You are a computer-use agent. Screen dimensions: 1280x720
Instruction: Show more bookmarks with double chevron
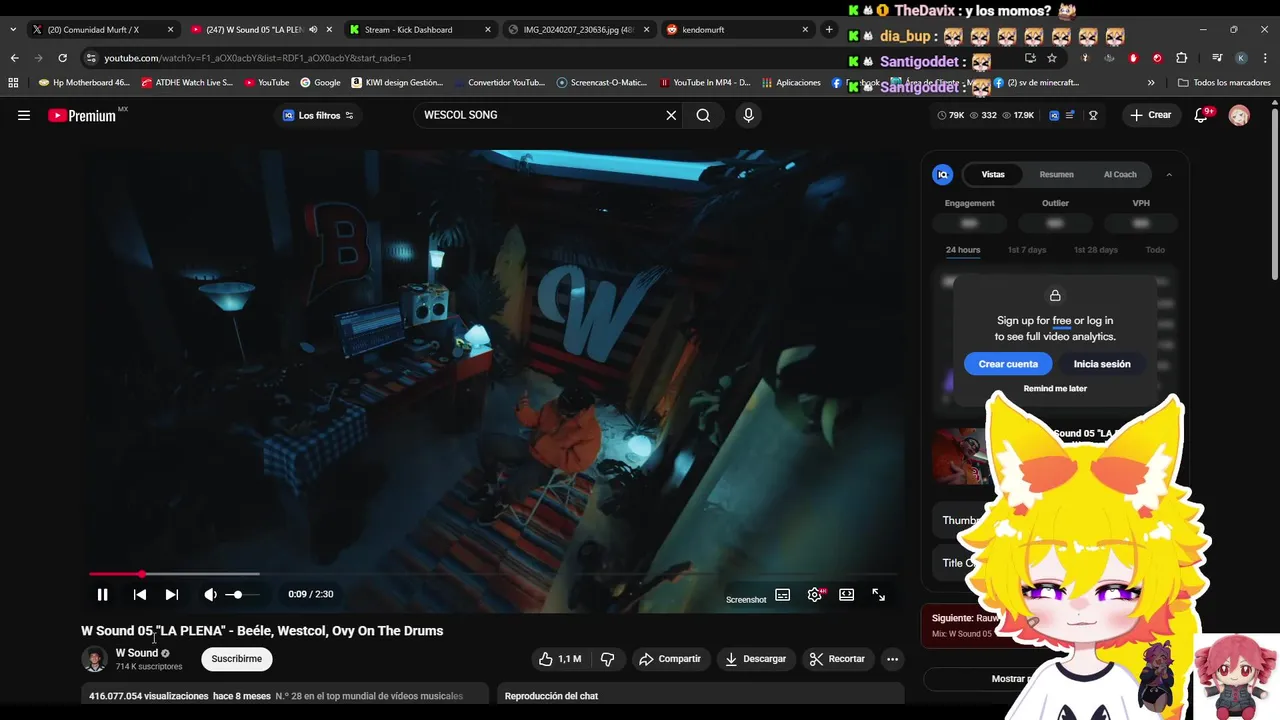tap(1151, 83)
